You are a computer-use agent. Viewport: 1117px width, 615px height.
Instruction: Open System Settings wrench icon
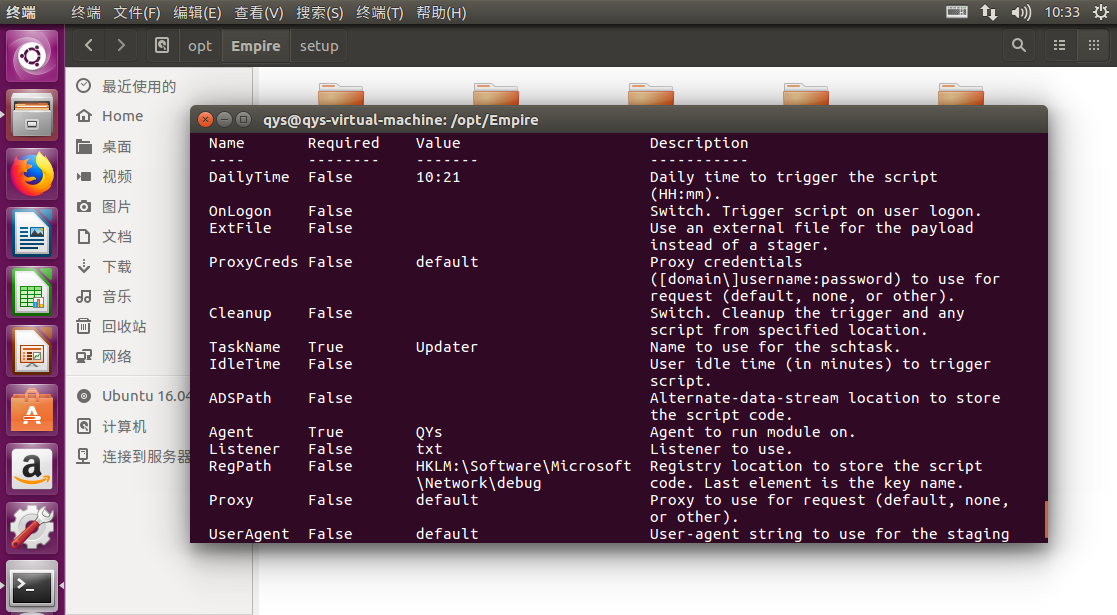[32, 529]
